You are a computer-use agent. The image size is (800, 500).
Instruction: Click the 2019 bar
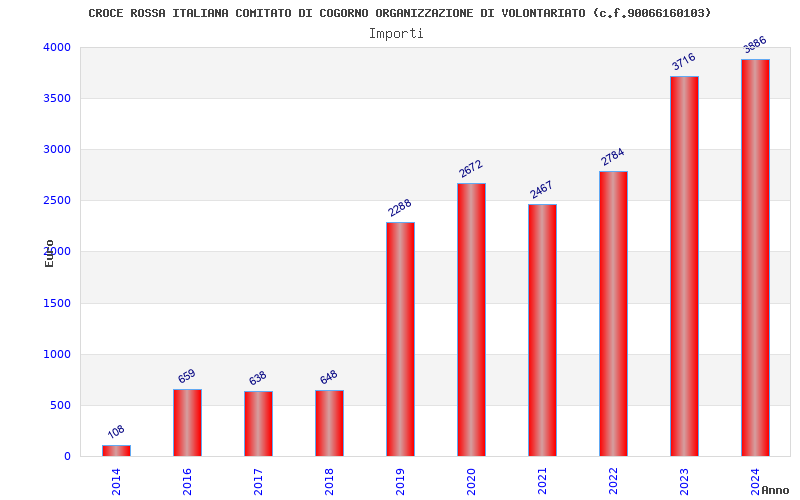coord(401,339)
